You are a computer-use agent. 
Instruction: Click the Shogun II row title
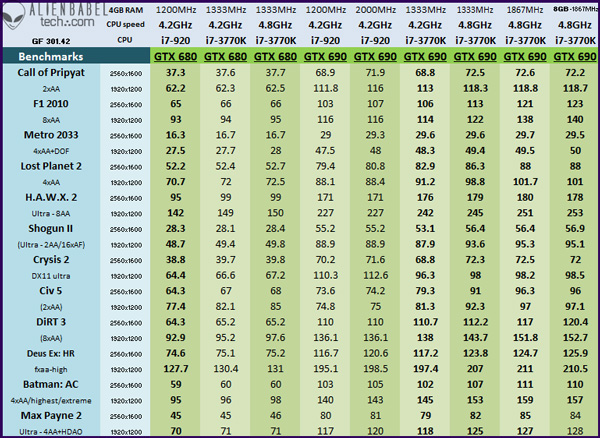[51, 228]
